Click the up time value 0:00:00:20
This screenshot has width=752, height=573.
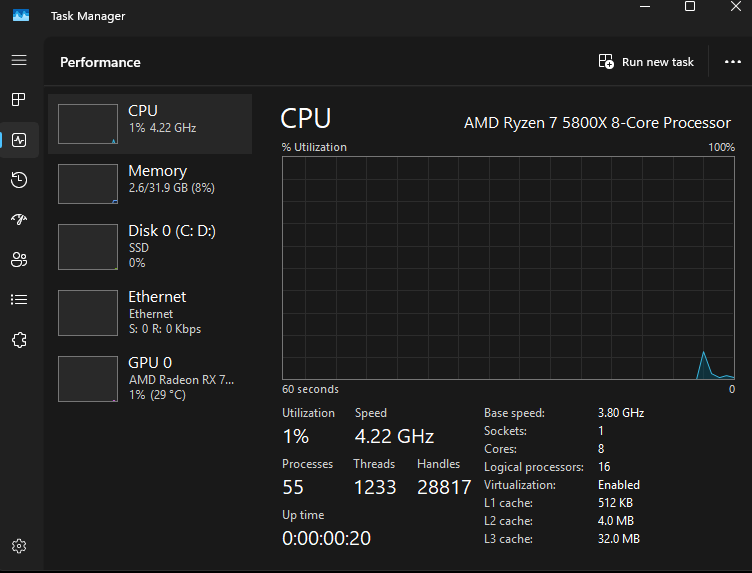coord(326,538)
